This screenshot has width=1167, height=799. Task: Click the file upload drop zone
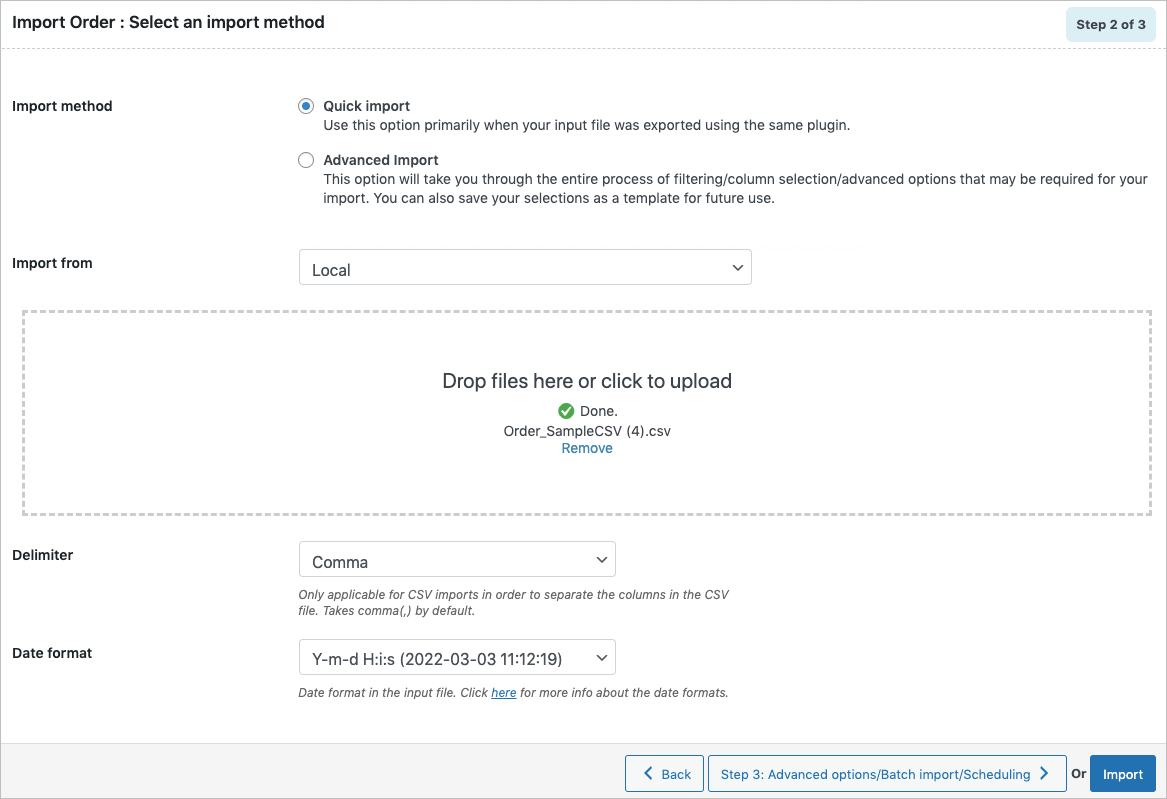(587, 381)
